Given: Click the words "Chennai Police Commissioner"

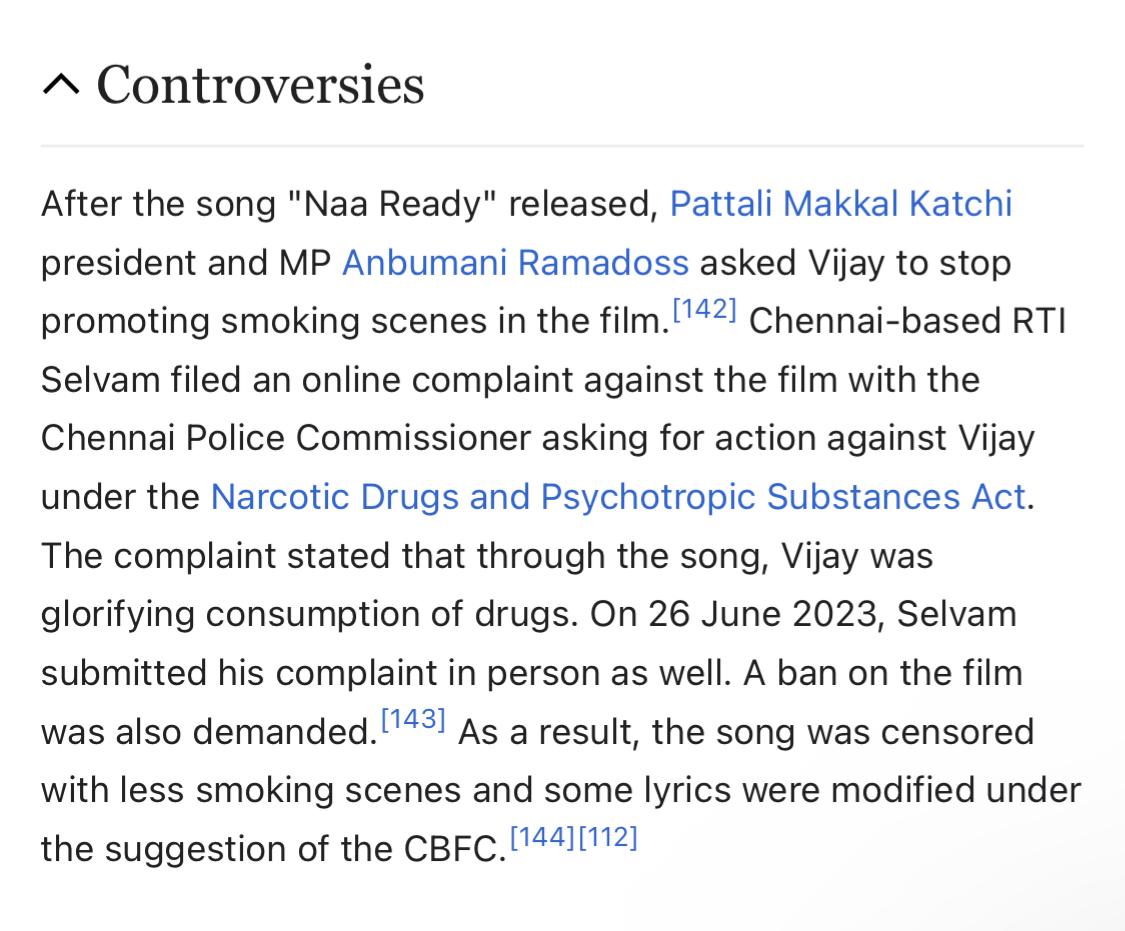Looking at the screenshot, I should coord(286,438).
